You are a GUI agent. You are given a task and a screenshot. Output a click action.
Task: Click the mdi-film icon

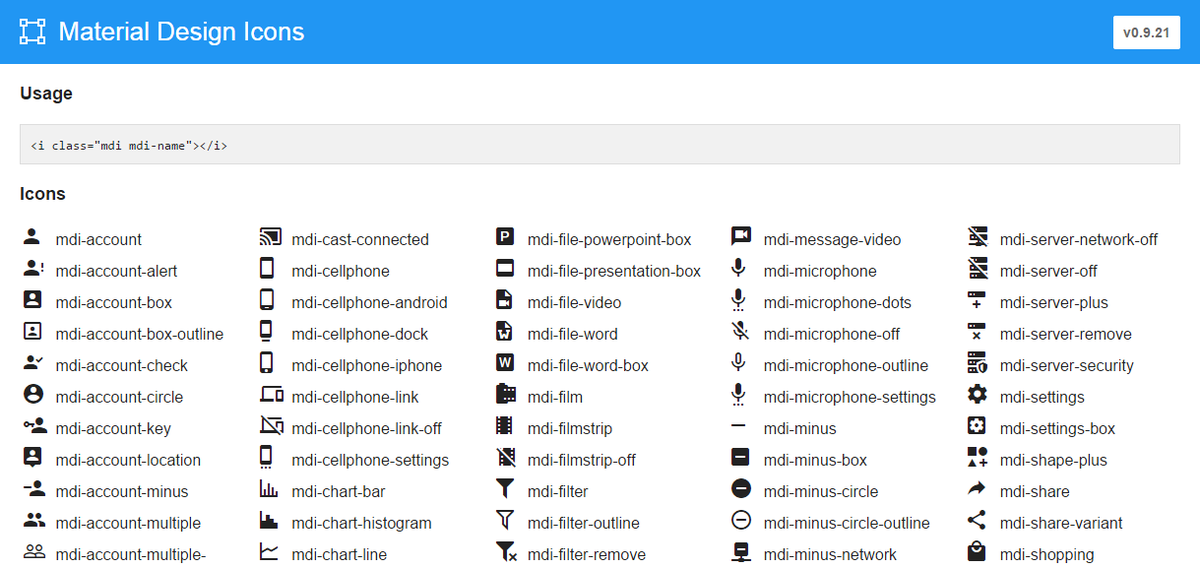pos(505,395)
